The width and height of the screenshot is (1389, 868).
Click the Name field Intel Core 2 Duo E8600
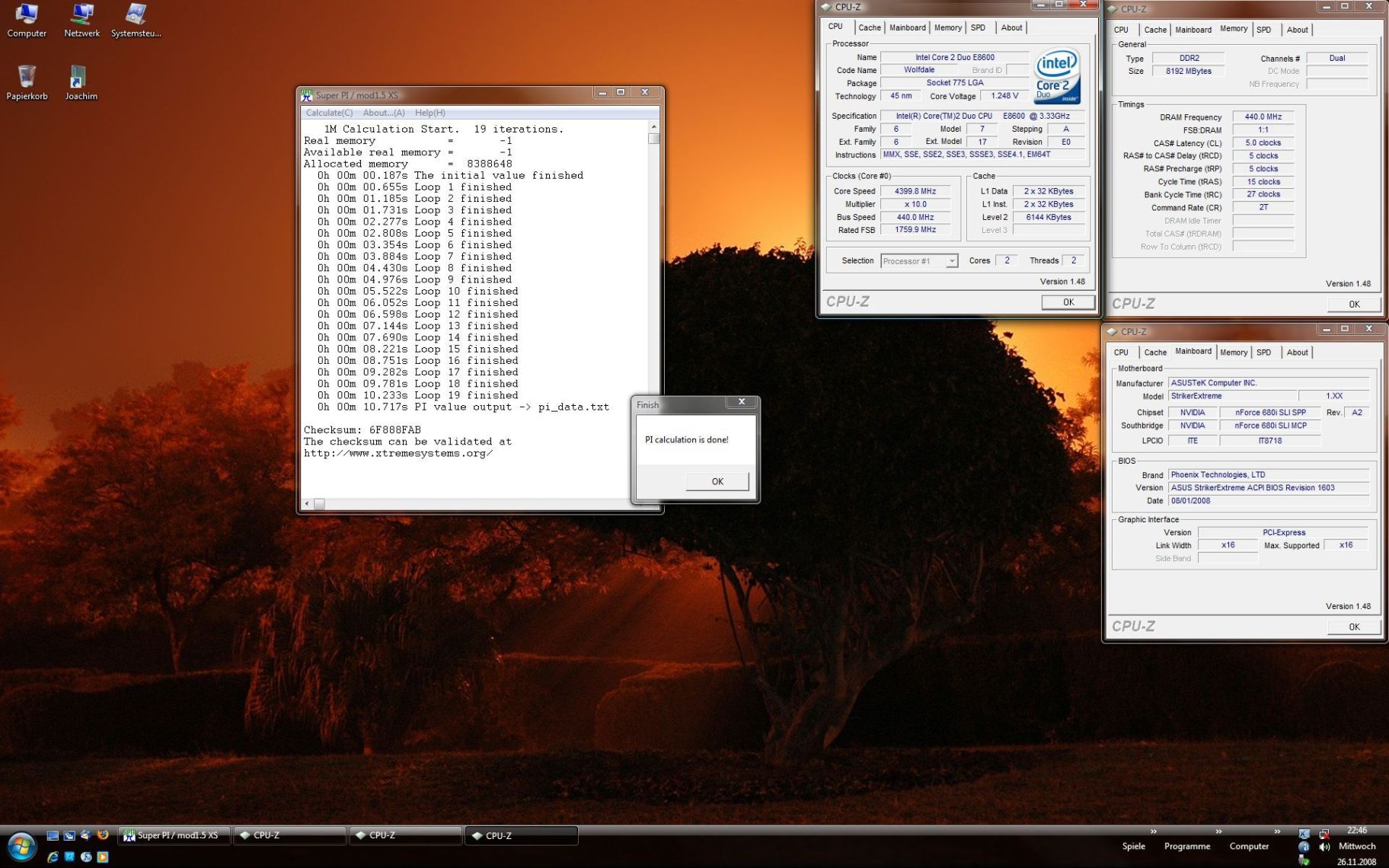click(x=955, y=57)
